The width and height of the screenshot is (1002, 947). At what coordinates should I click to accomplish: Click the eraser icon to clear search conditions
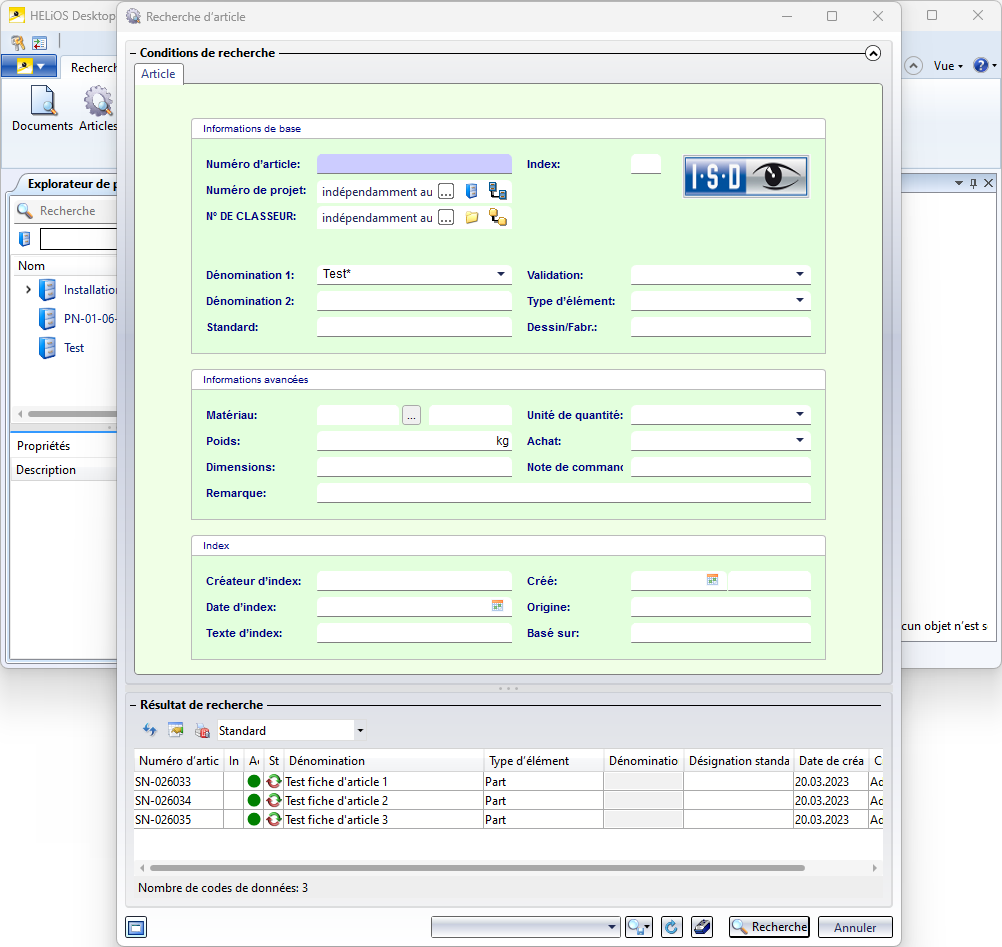[x=703, y=927]
